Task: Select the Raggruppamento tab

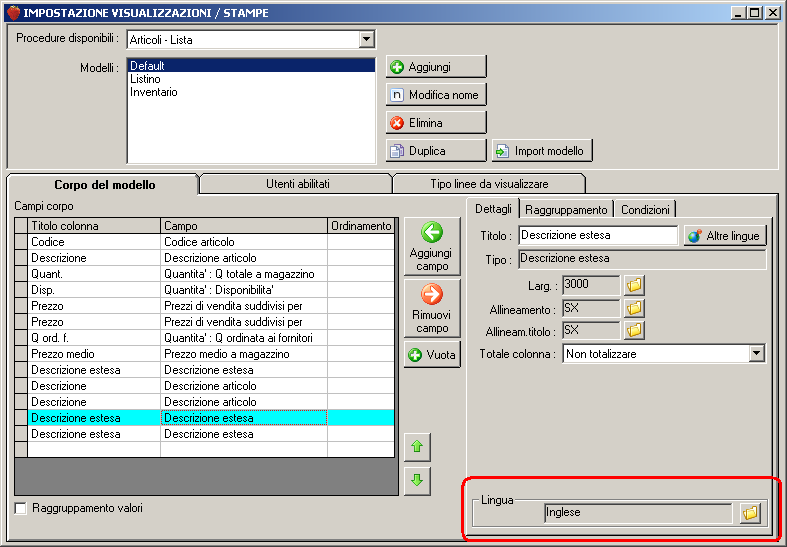Action: click(x=566, y=210)
